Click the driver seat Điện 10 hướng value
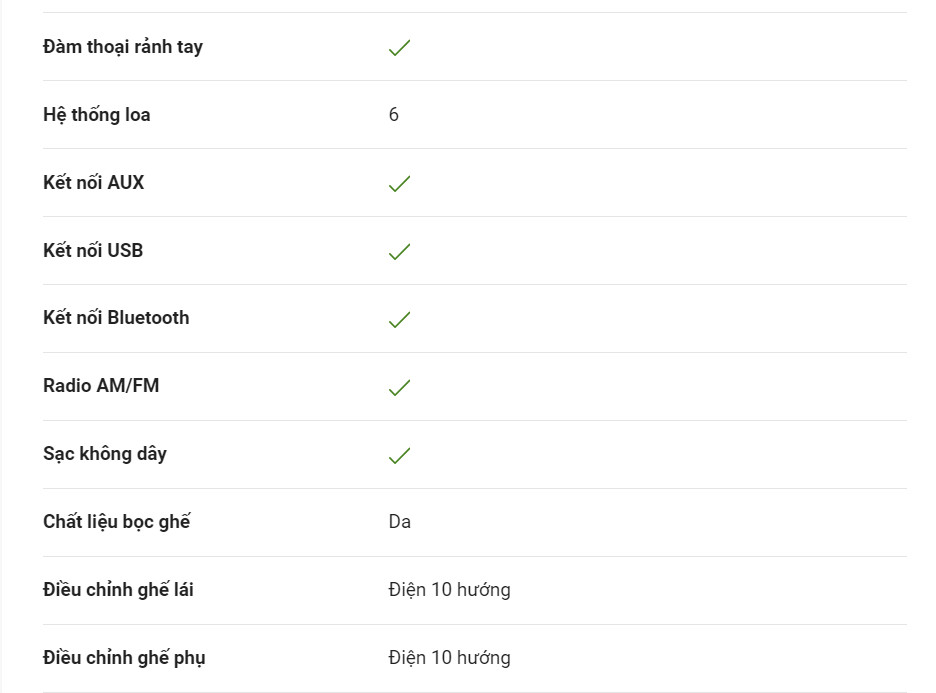This screenshot has height=693, width=936. [x=449, y=590]
